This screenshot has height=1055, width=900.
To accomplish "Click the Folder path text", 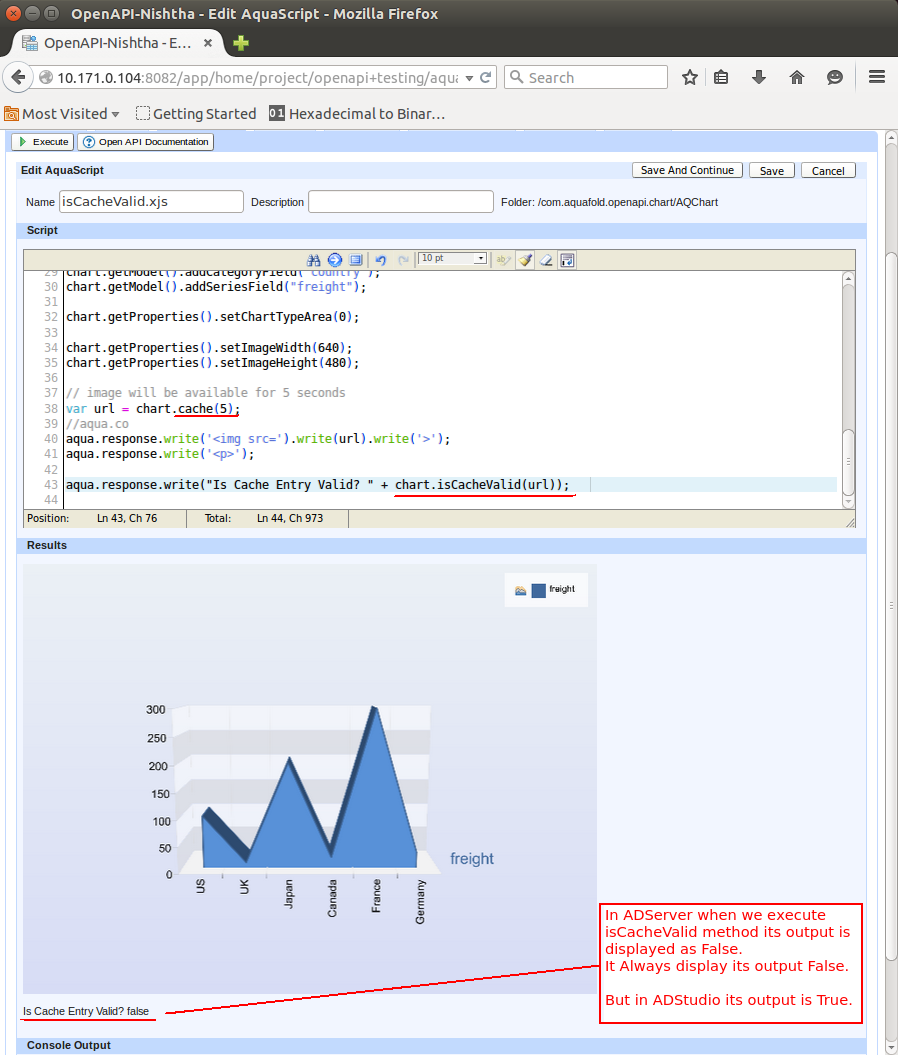I will click(x=609, y=202).
